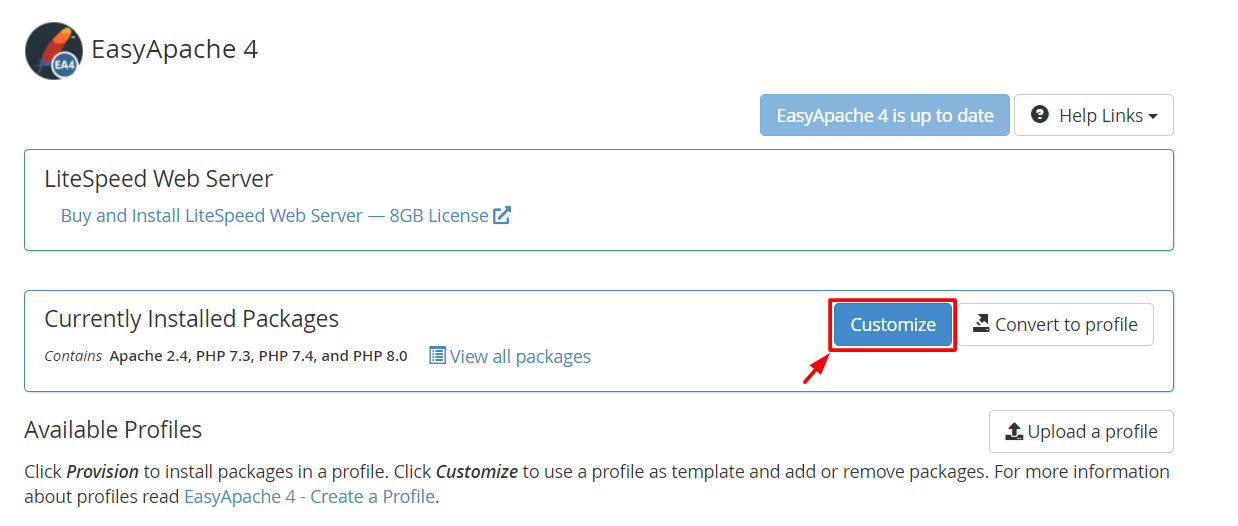1238x526 pixels.
Task: Click the red arrow annotation below Customize
Action: click(817, 368)
